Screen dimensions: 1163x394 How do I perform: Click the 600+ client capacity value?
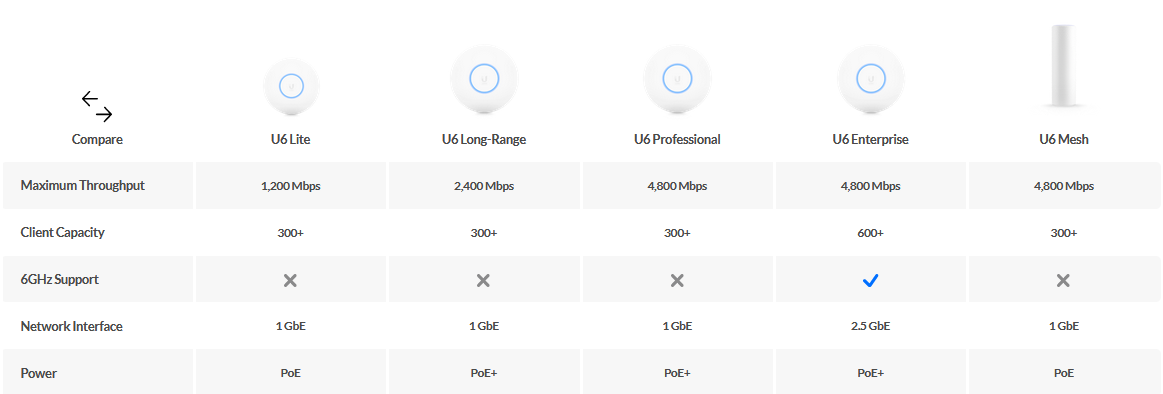point(871,233)
